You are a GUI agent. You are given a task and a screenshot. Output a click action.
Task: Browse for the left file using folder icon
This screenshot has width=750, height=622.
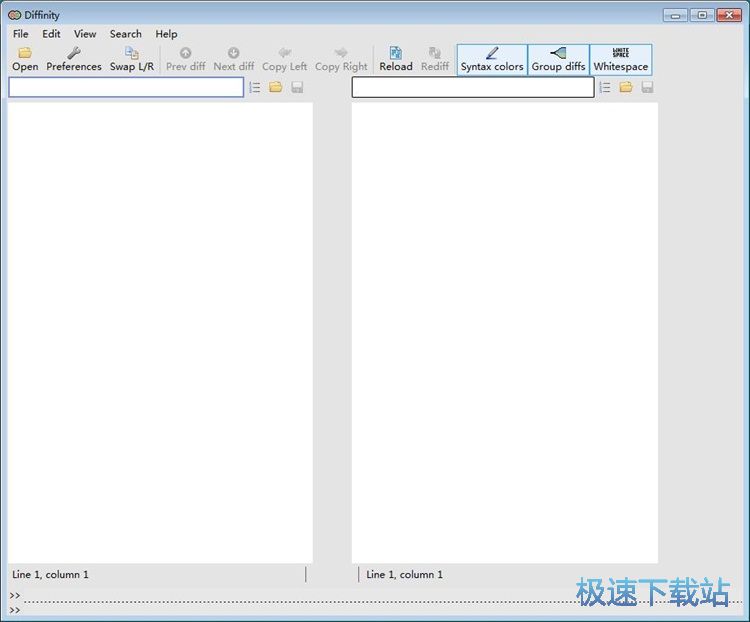click(x=275, y=88)
